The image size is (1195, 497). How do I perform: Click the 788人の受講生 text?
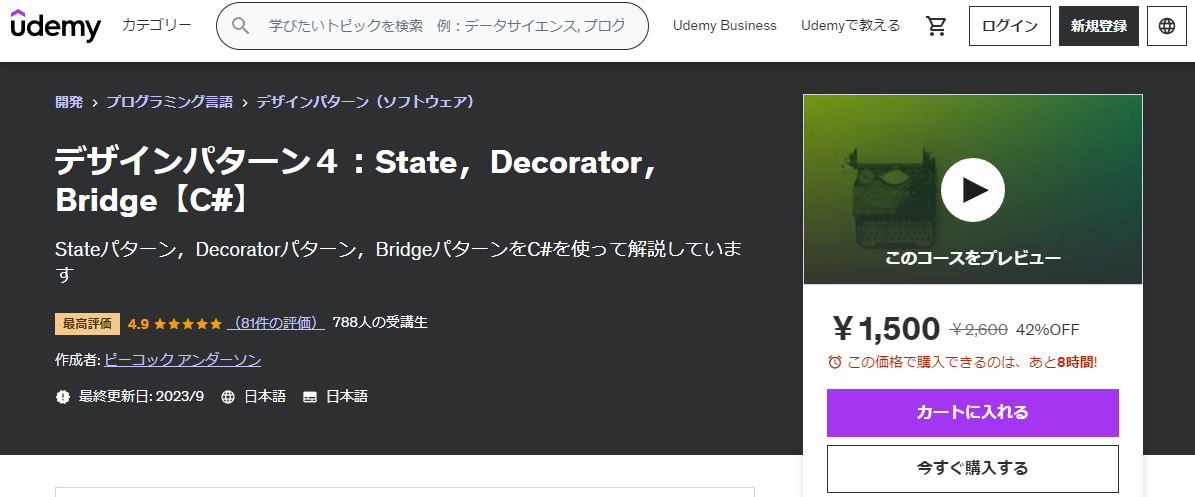click(x=380, y=322)
